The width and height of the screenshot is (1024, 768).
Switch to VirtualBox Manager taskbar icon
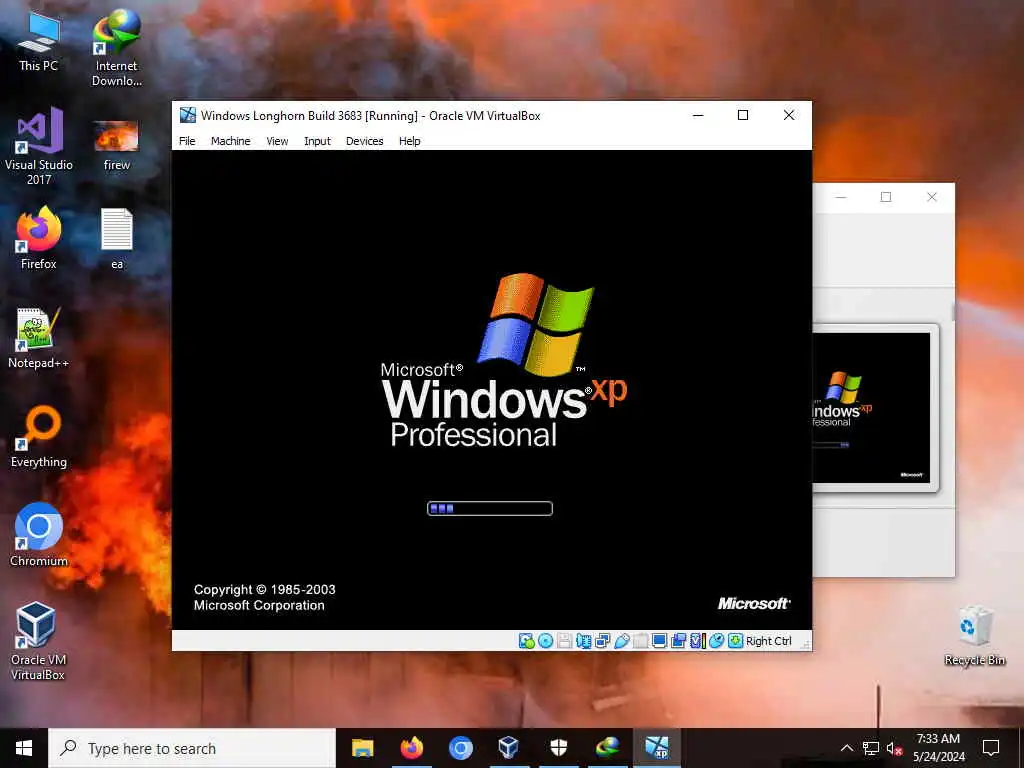point(509,748)
